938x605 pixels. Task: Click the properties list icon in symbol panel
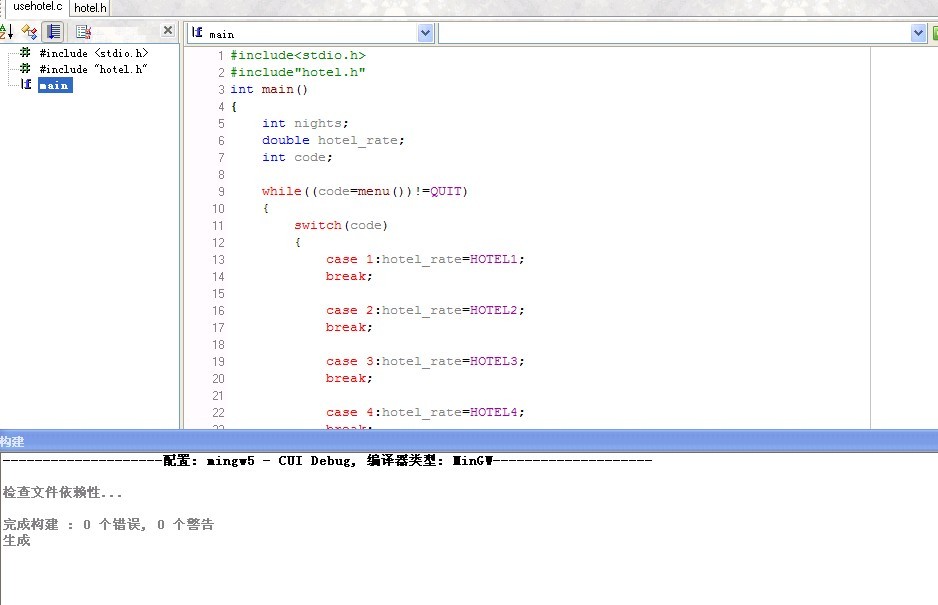(x=84, y=32)
